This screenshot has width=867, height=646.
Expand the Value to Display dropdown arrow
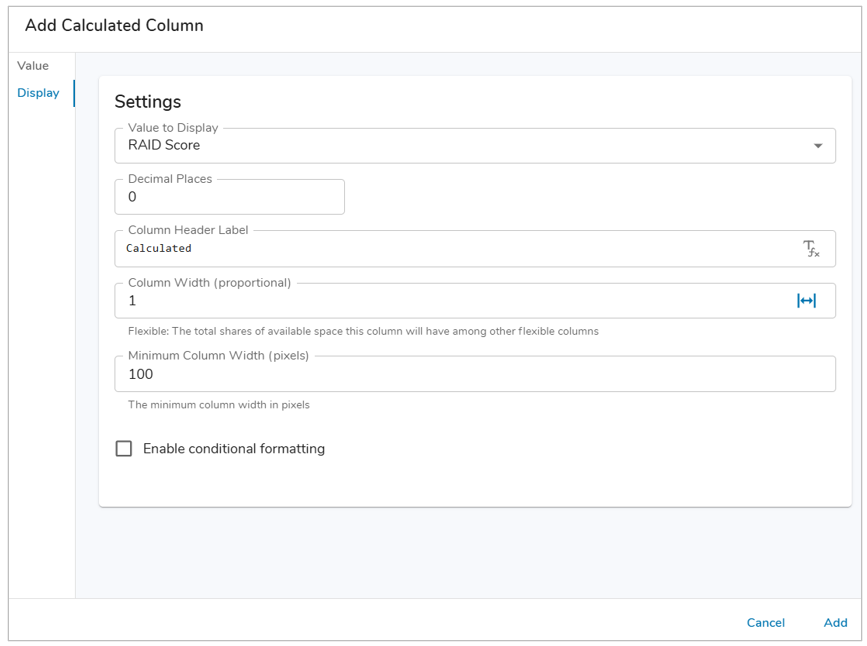pyautogui.click(x=817, y=146)
